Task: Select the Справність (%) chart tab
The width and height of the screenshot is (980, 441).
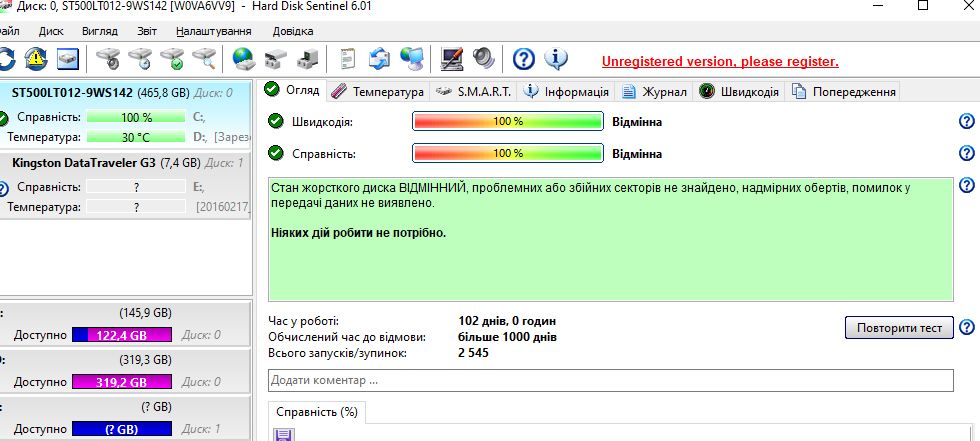Action: click(x=316, y=412)
